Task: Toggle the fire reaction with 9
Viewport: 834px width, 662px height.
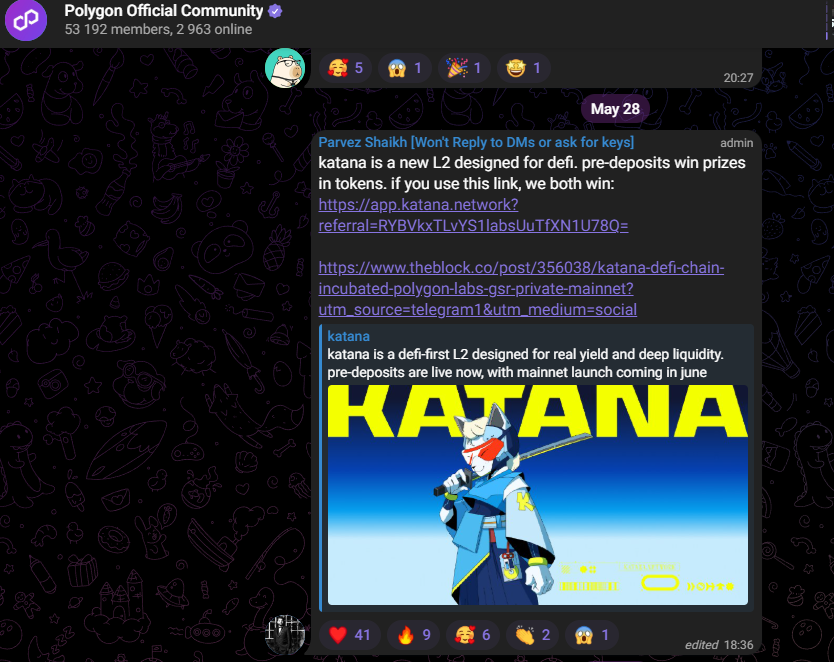Action: point(414,634)
